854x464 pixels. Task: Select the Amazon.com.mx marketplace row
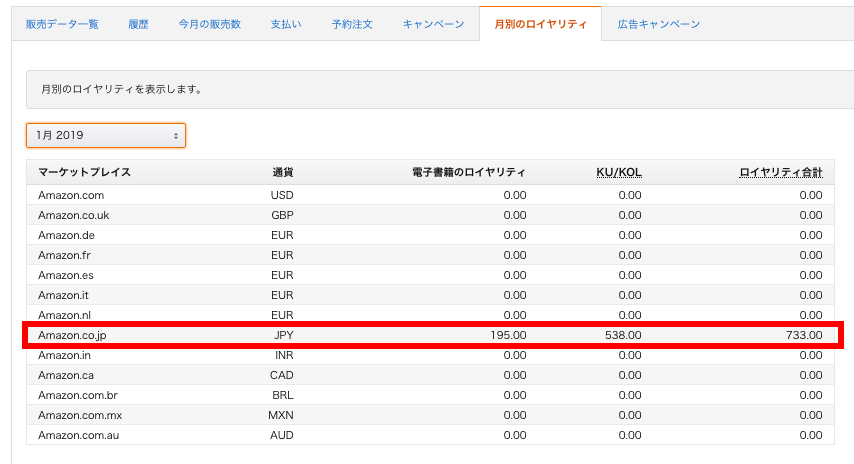point(430,415)
